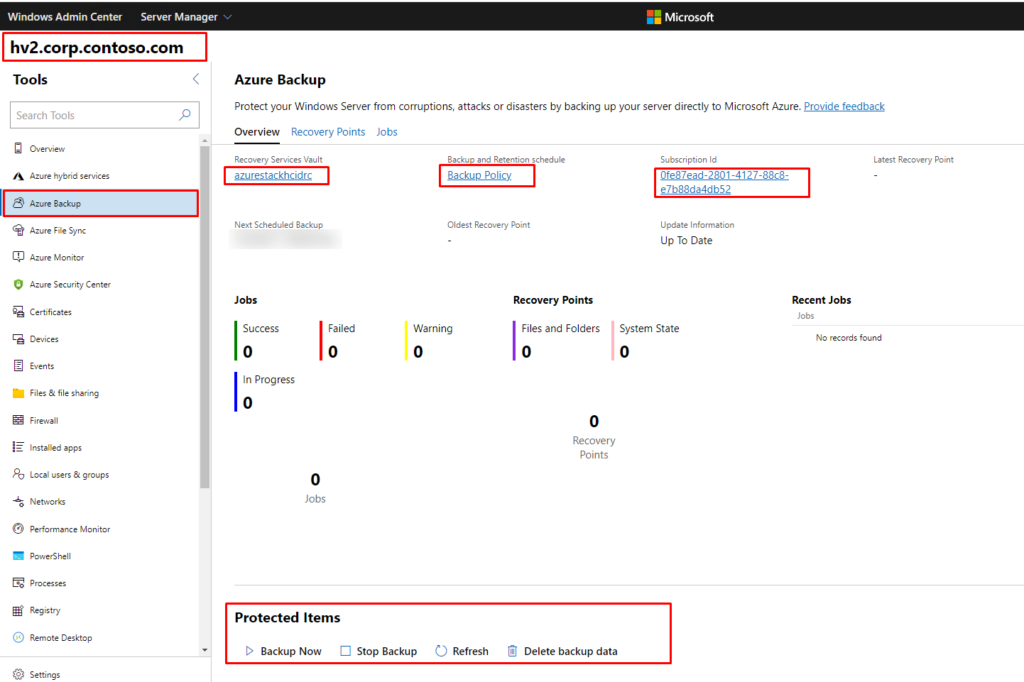Image resolution: width=1024 pixels, height=682 pixels.
Task: Click the Backup Now label
Action: coord(291,651)
